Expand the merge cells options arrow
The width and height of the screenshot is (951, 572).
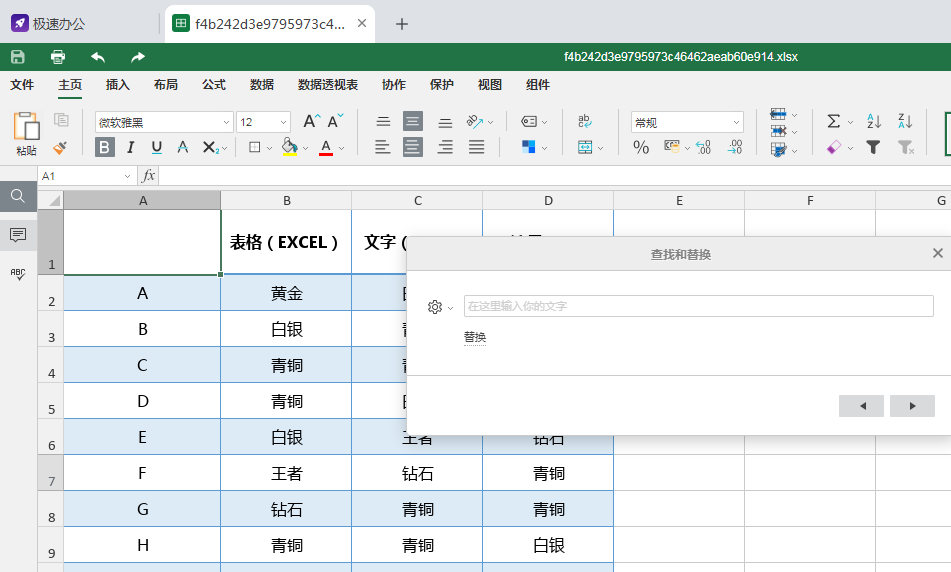tap(600, 148)
